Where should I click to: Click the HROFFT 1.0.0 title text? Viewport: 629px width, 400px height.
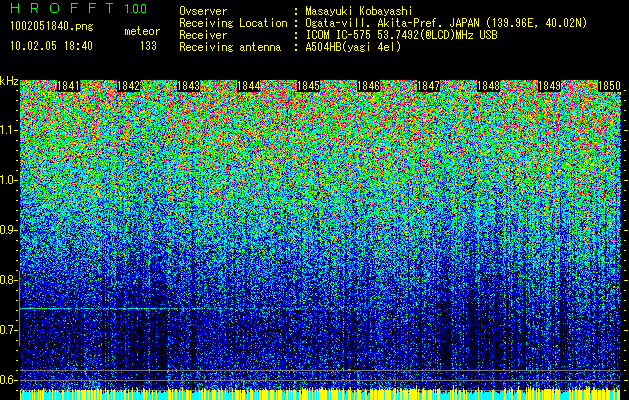click(x=79, y=8)
